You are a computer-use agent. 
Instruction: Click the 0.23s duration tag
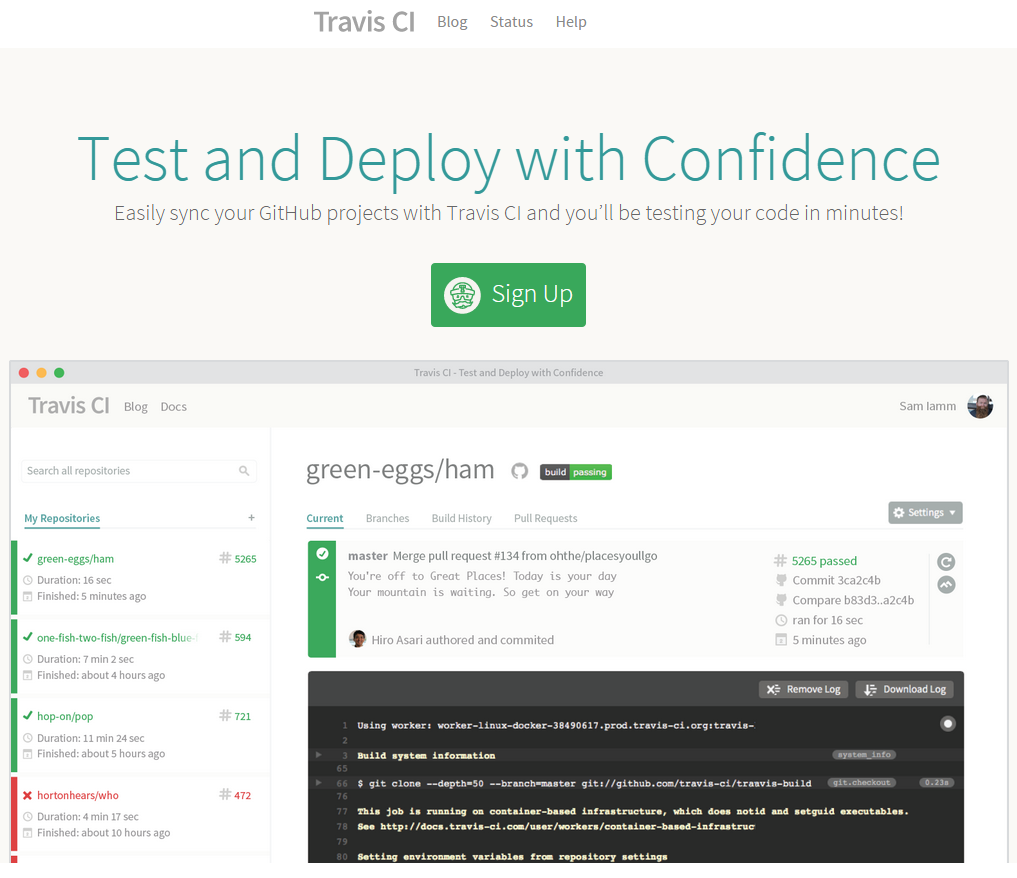pos(937,783)
